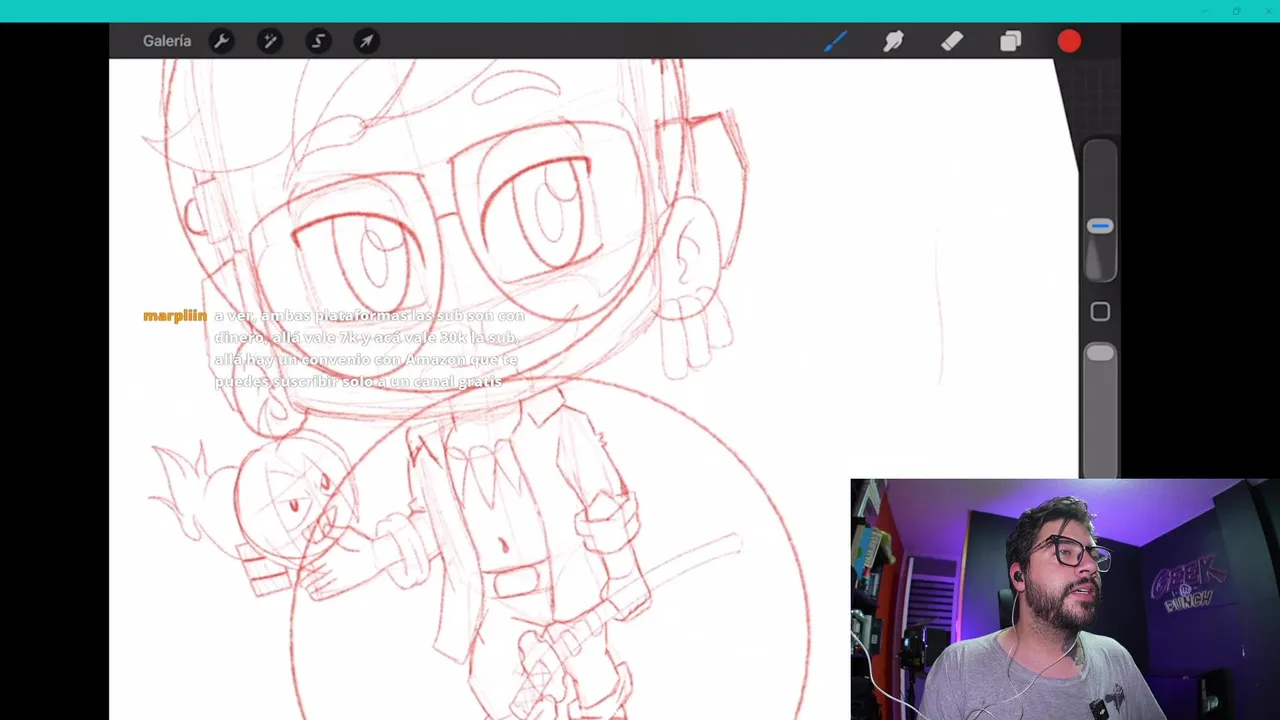Open the Adjustments magic wand menu

(x=269, y=41)
